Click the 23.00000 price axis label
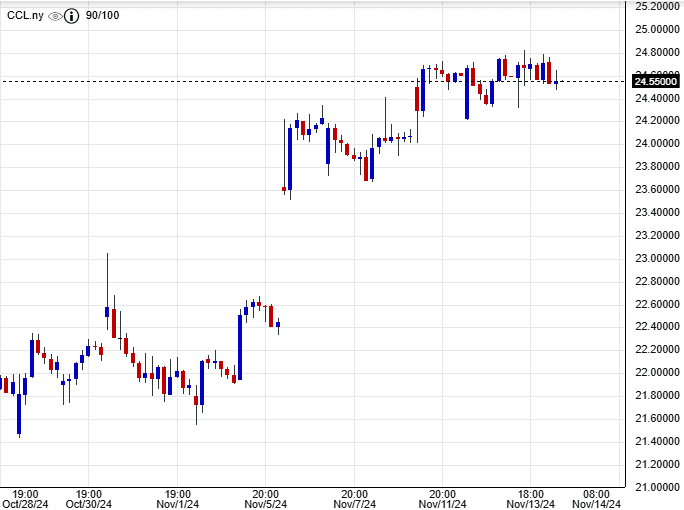 656,258
